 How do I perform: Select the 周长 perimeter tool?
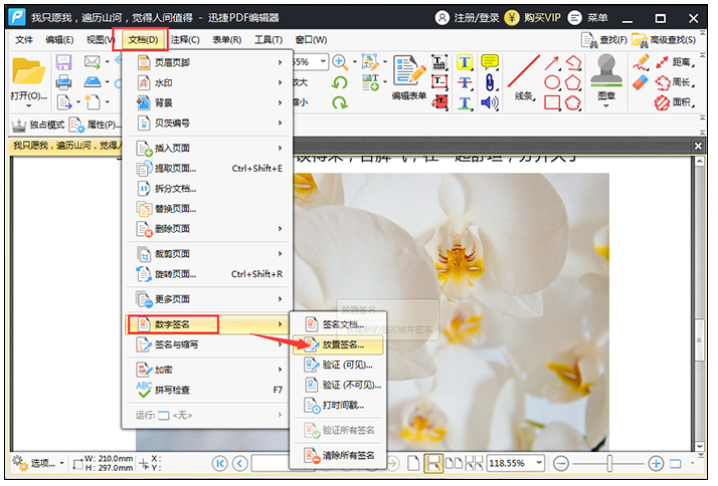pyautogui.click(x=674, y=82)
